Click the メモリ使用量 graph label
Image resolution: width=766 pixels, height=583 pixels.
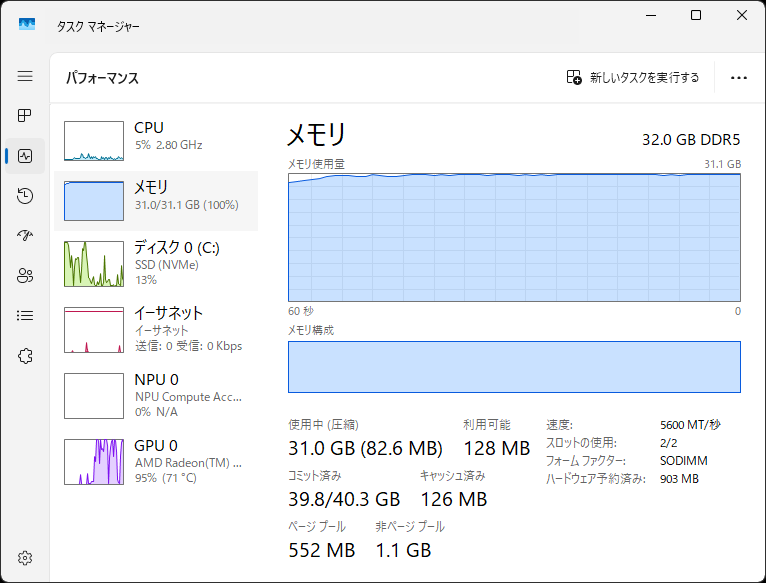click(316, 164)
